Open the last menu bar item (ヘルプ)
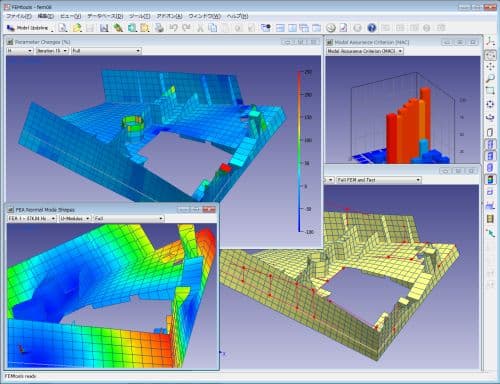Image resolution: width=500 pixels, height=384 pixels. [237, 16]
